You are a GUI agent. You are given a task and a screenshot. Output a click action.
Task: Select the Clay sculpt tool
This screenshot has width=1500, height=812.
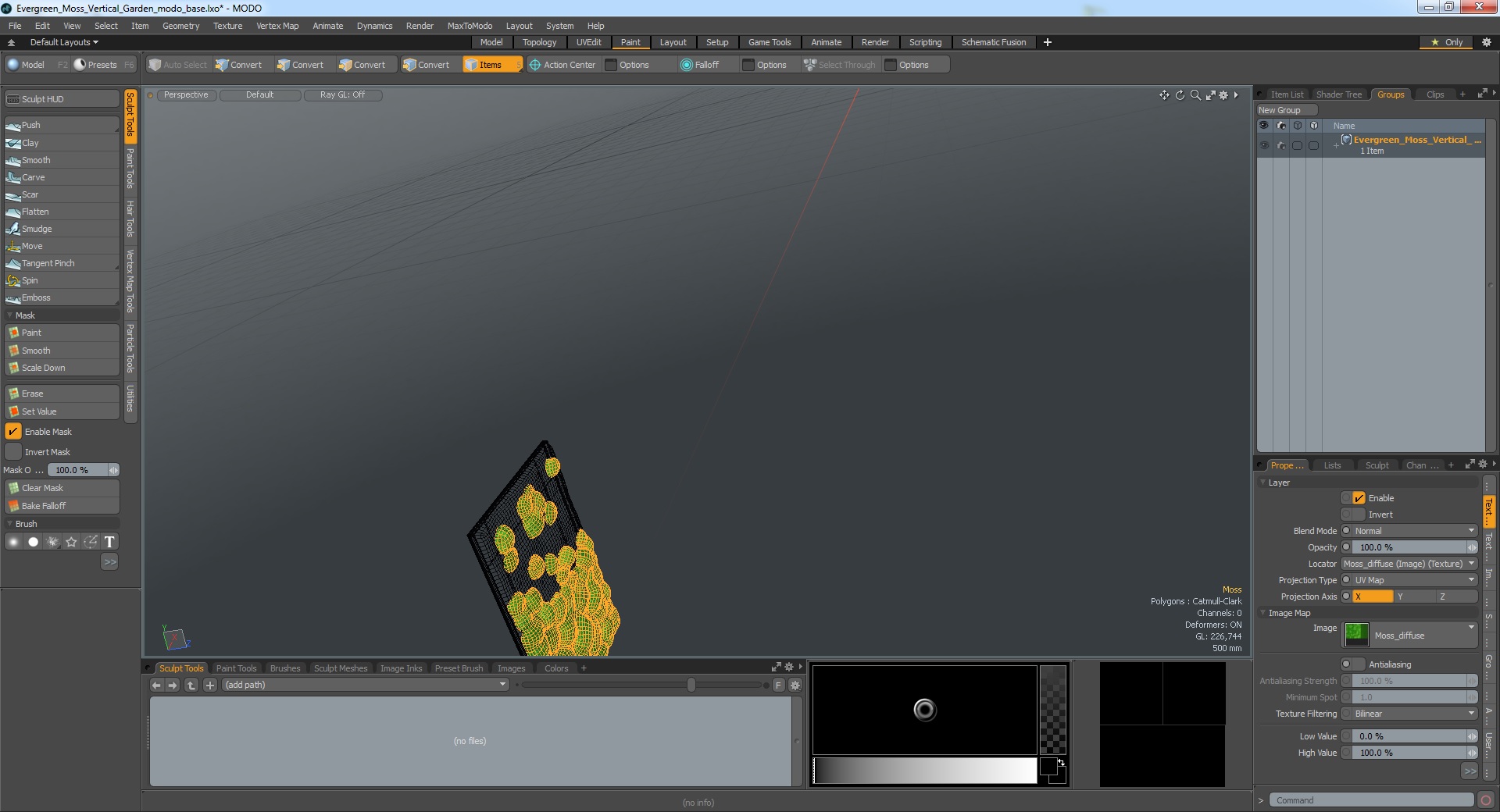[x=62, y=143]
